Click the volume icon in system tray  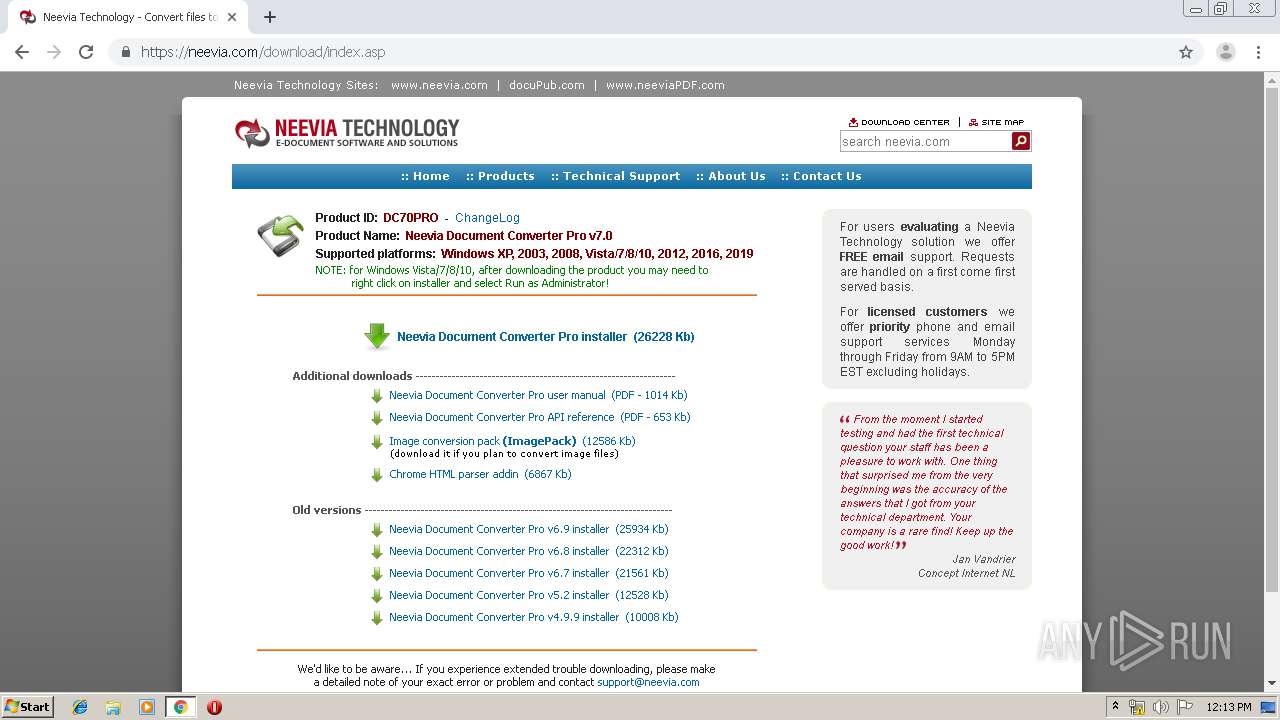click(1161, 707)
